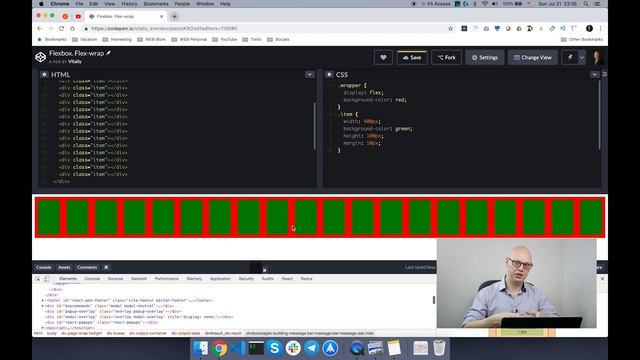Open the YouTube bookmarks folder
The height and width of the screenshot is (360, 640).
pos(224,40)
